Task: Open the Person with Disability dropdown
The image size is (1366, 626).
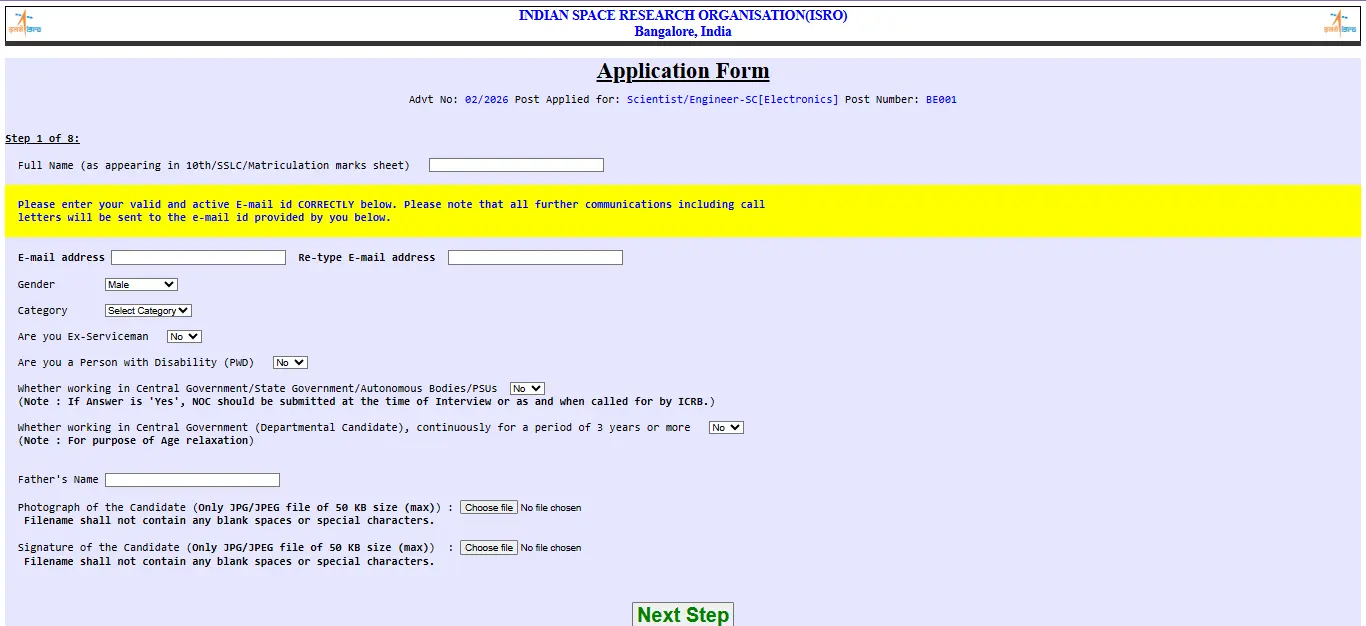Action: click(x=290, y=363)
